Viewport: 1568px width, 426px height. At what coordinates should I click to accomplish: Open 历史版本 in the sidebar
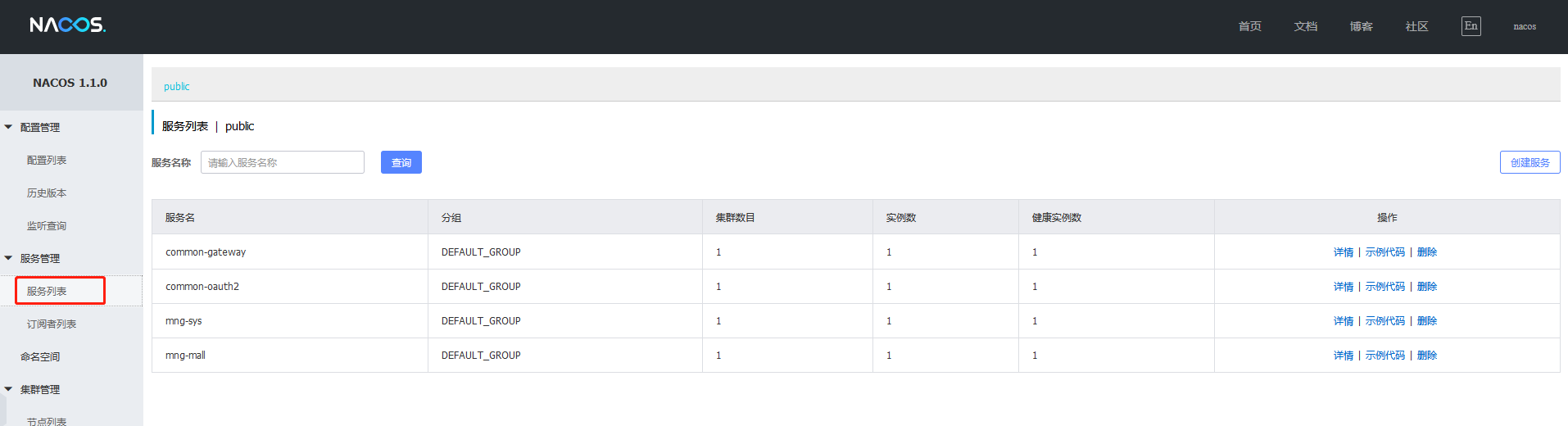[x=47, y=193]
